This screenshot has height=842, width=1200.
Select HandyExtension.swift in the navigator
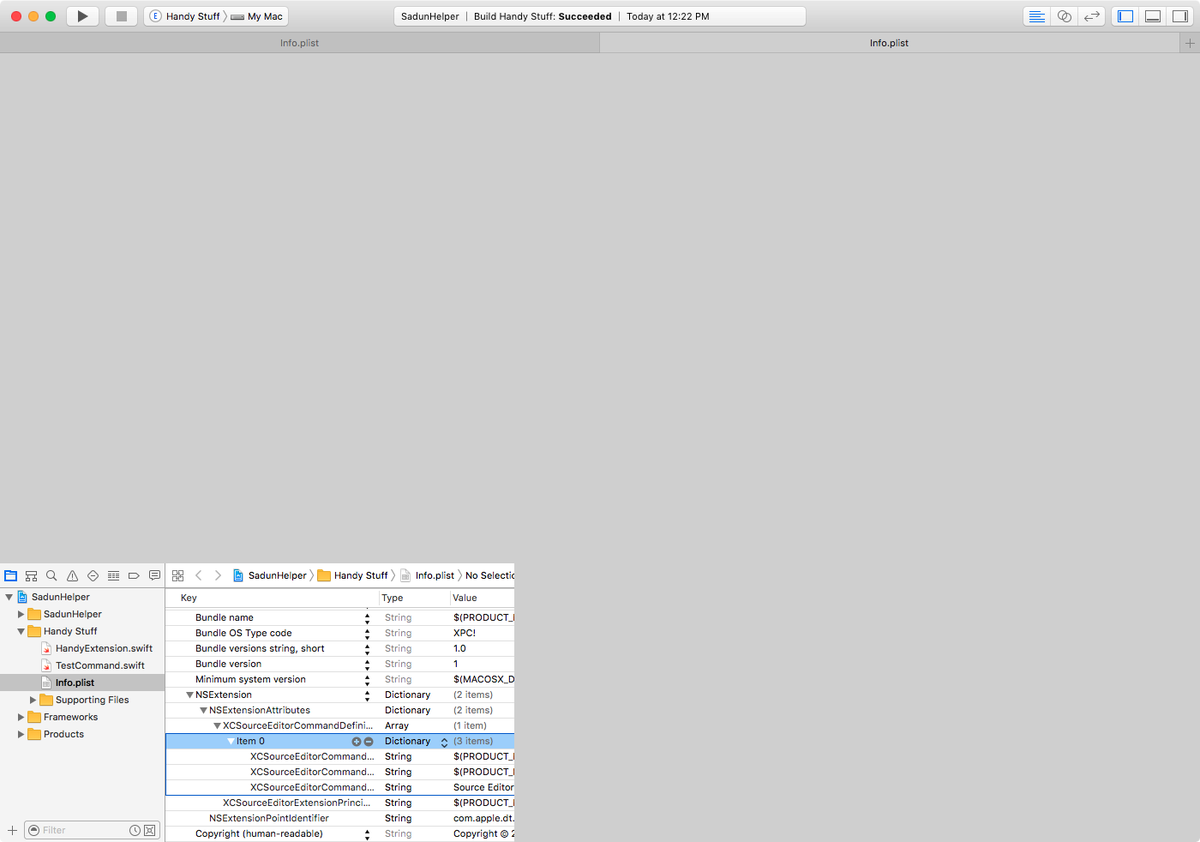(x=104, y=648)
